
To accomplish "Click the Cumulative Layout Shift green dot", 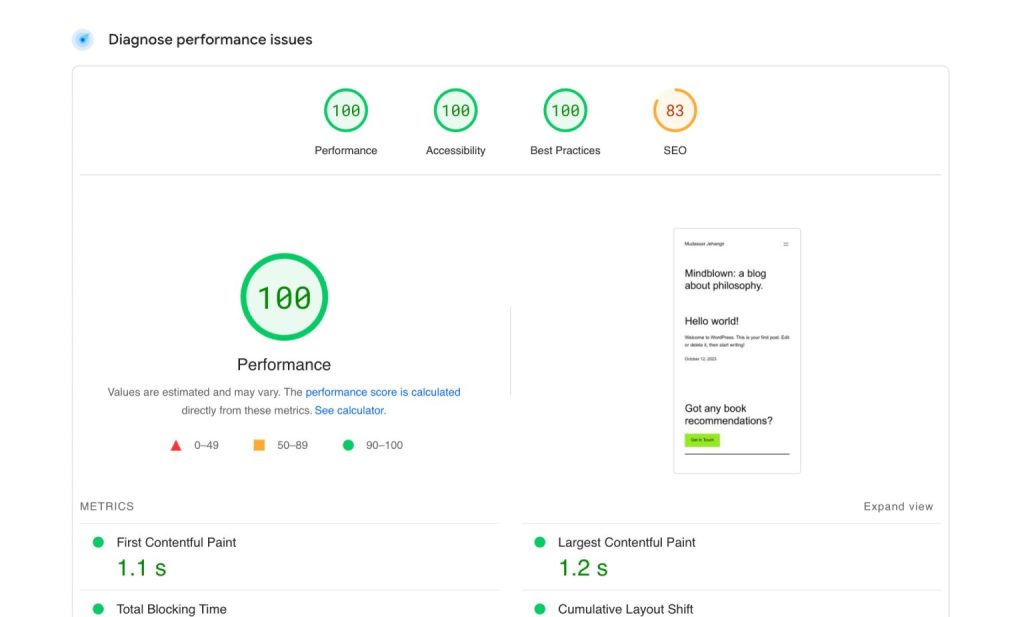I will 539,609.
